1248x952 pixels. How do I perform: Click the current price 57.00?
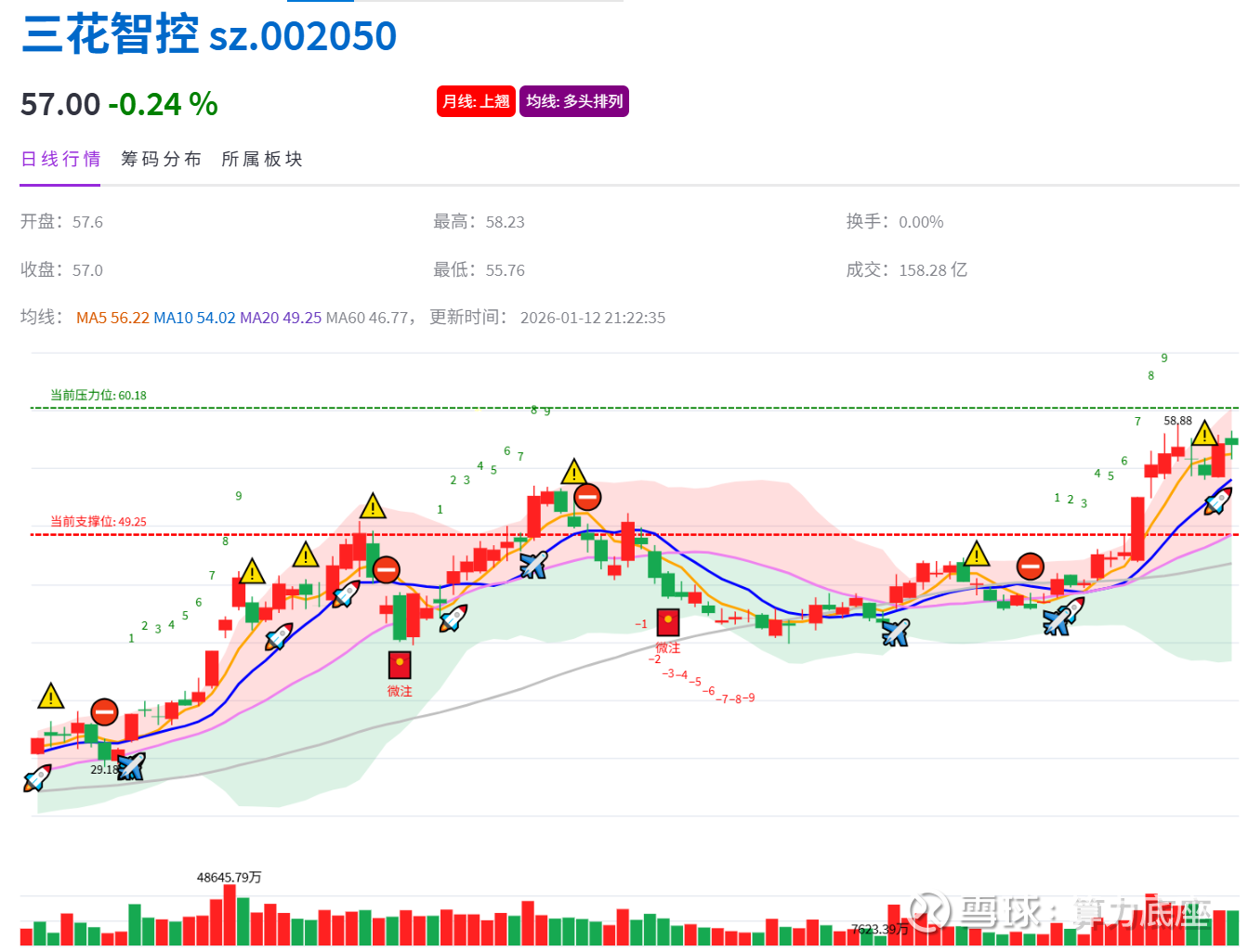point(60,104)
